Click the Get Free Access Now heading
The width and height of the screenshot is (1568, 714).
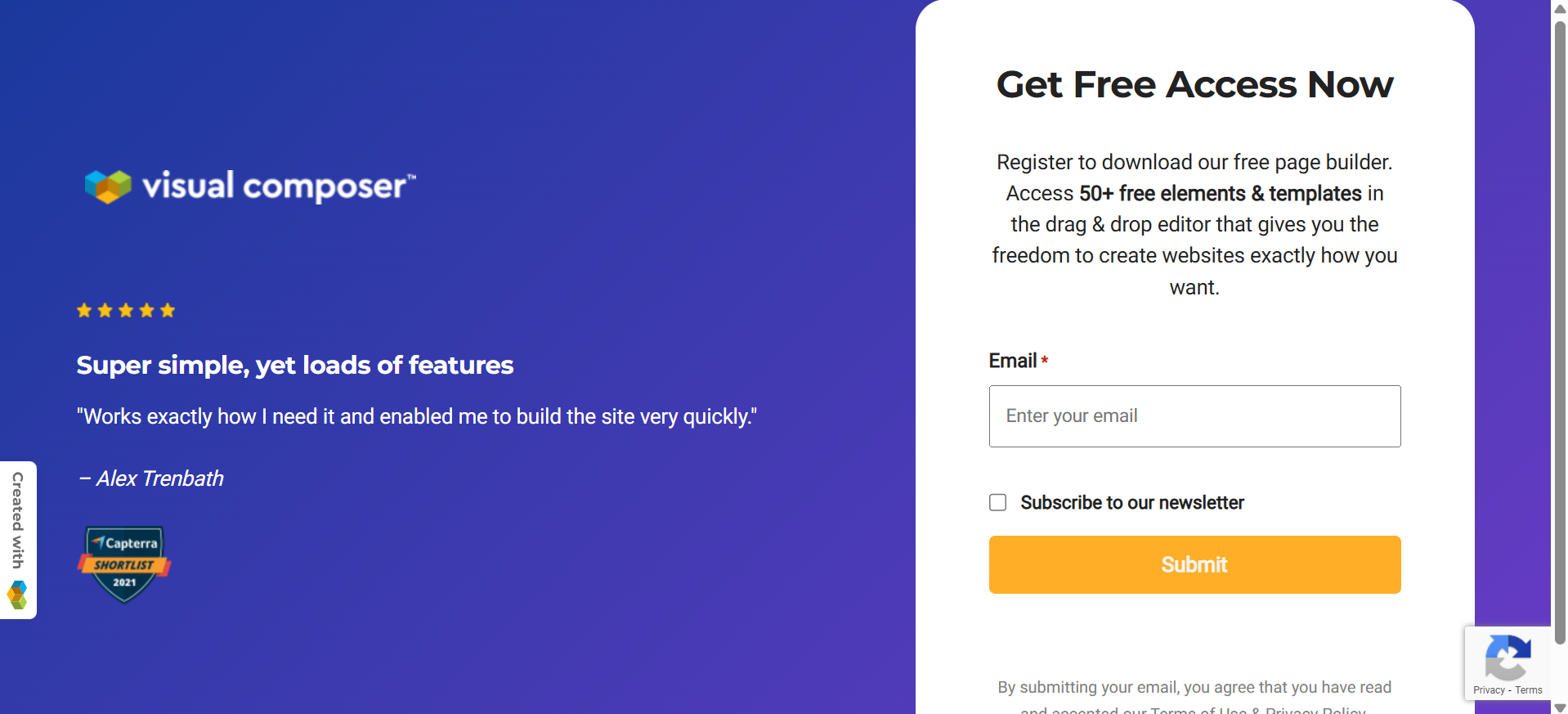click(x=1194, y=84)
